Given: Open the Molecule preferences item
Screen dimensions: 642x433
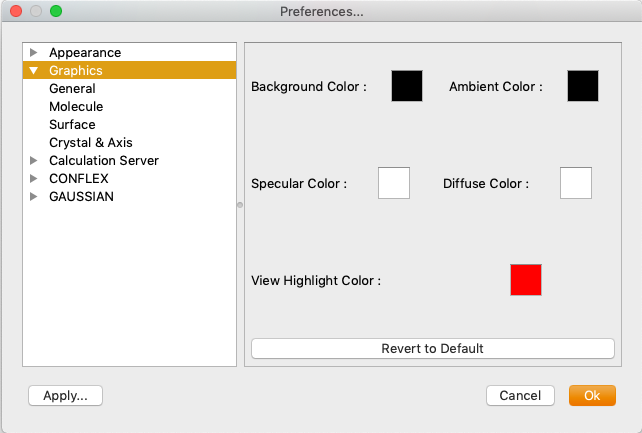Looking at the screenshot, I should pyautogui.click(x=76, y=107).
